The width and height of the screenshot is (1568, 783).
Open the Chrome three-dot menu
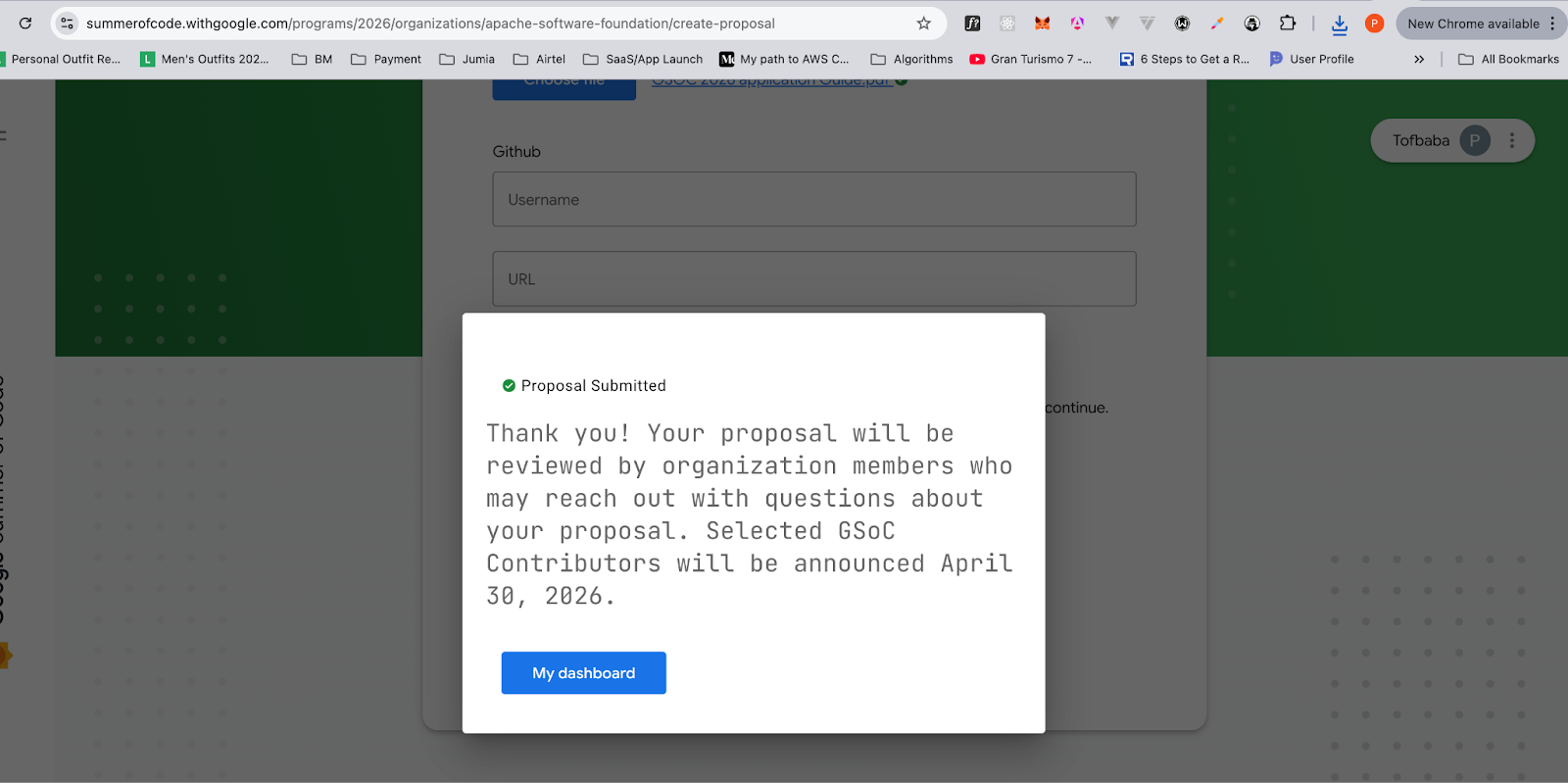click(1552, 24)
